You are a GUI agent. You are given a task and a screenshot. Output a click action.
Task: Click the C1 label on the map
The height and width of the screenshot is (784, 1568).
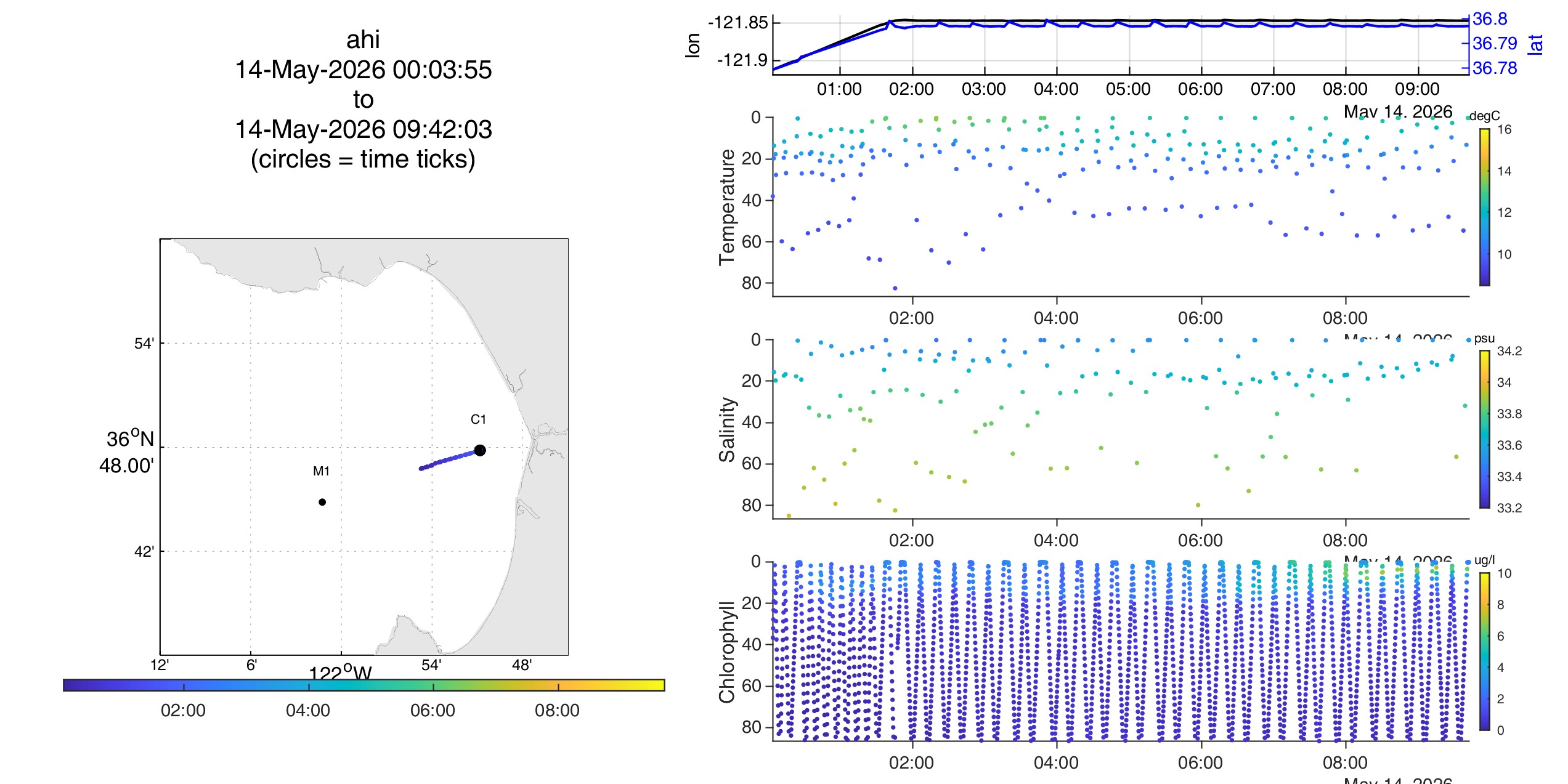pos(478,419)
